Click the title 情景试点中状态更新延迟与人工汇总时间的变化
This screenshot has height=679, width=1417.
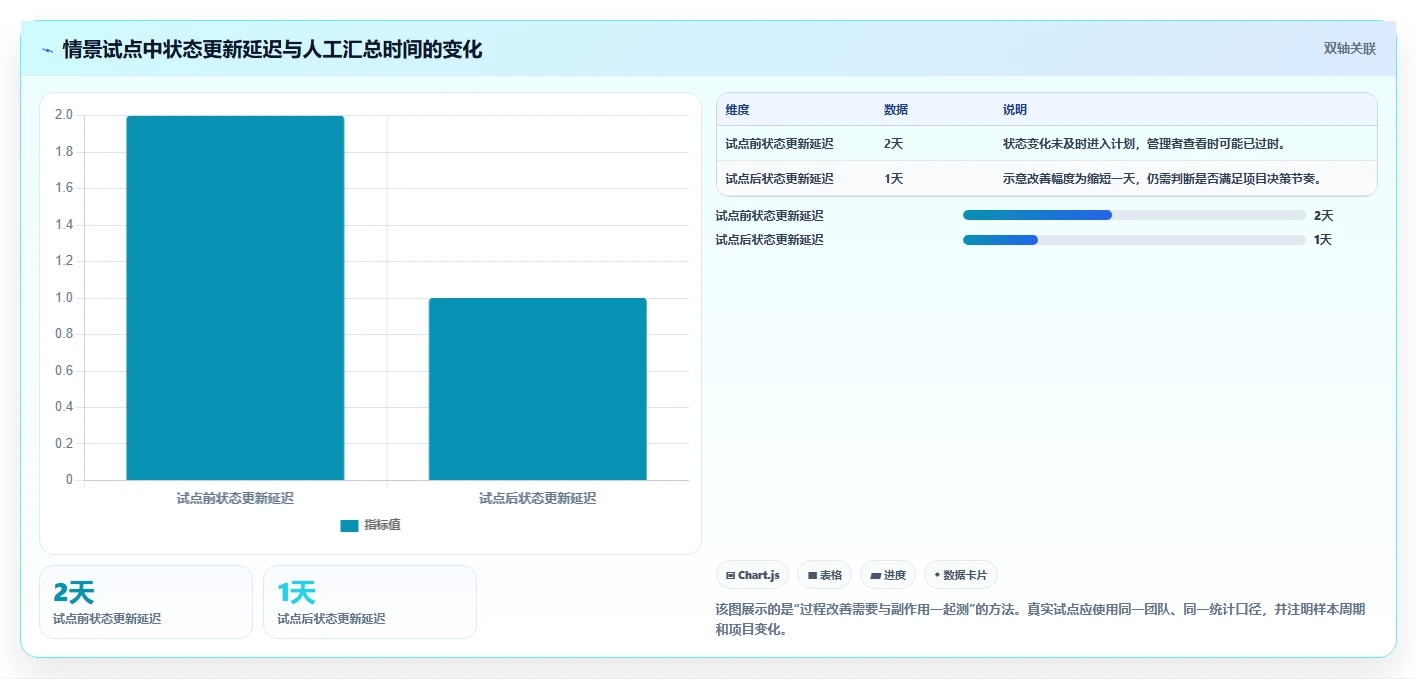pos(272,49)
